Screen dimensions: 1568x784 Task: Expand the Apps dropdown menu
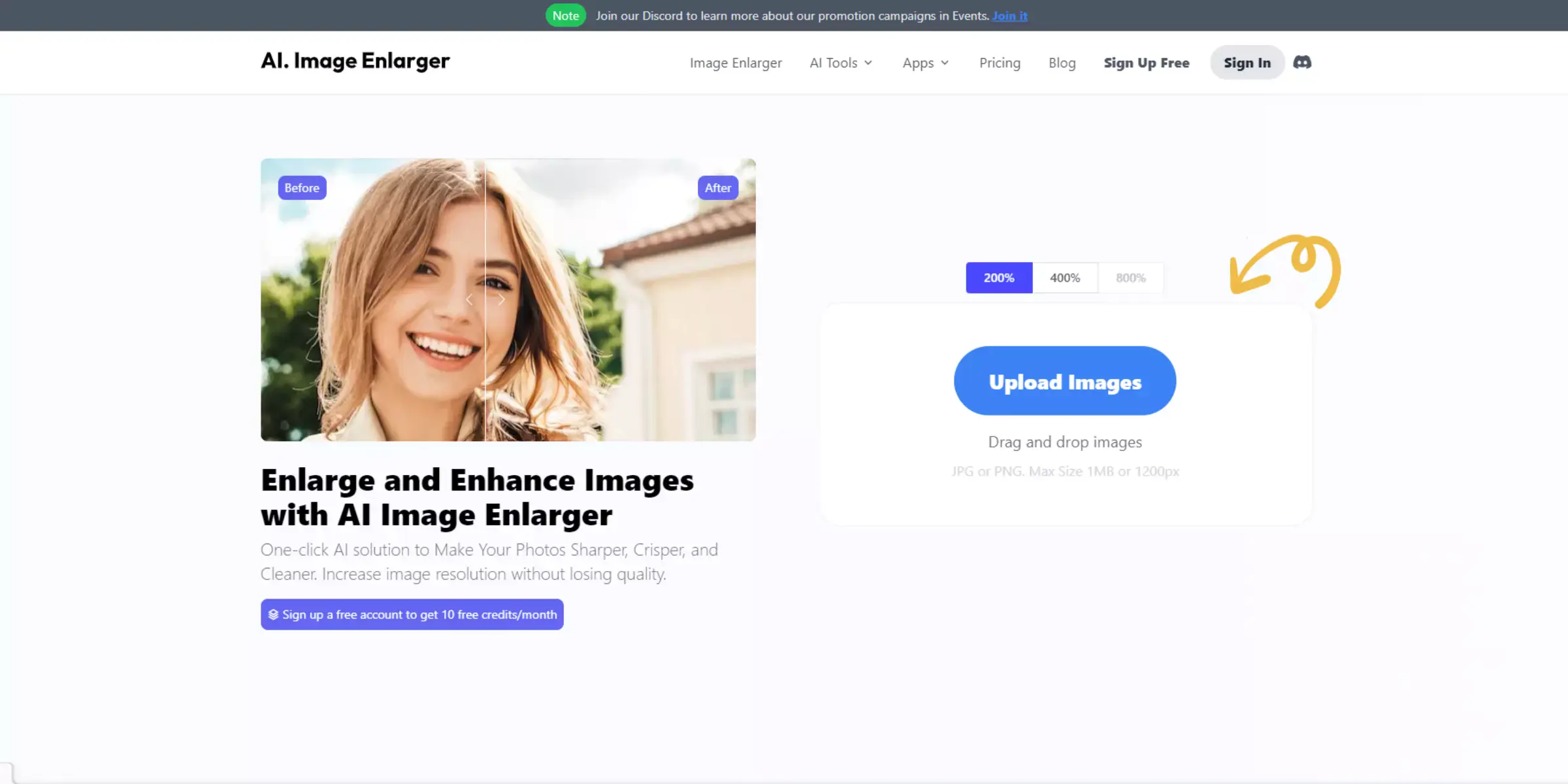(925, 62)
